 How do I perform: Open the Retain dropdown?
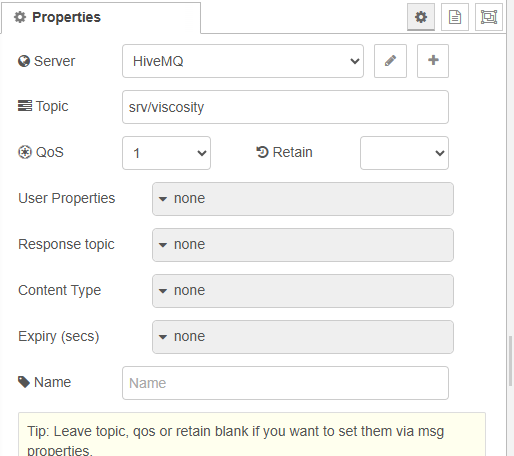click(x=404, y=153)
